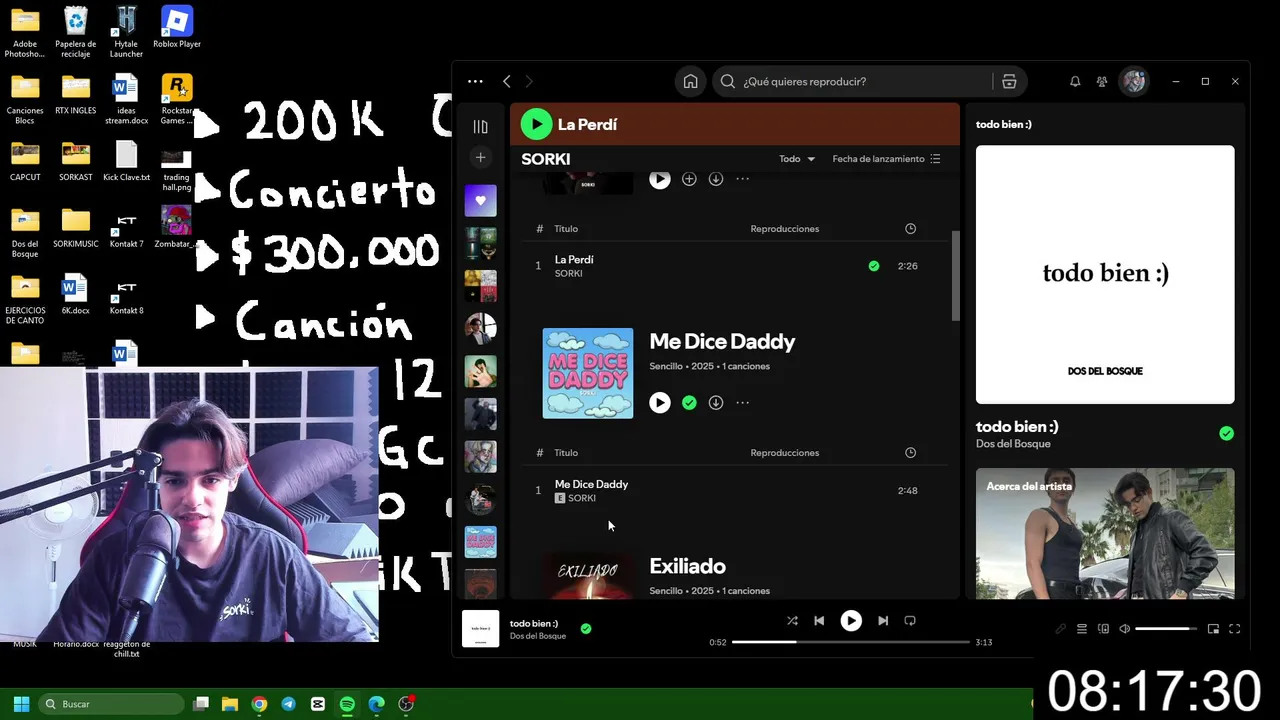This screenshot has height=720, width=1280.
Task: Play the La Perdí single from its header row
Action: click(x=660, y=179)
